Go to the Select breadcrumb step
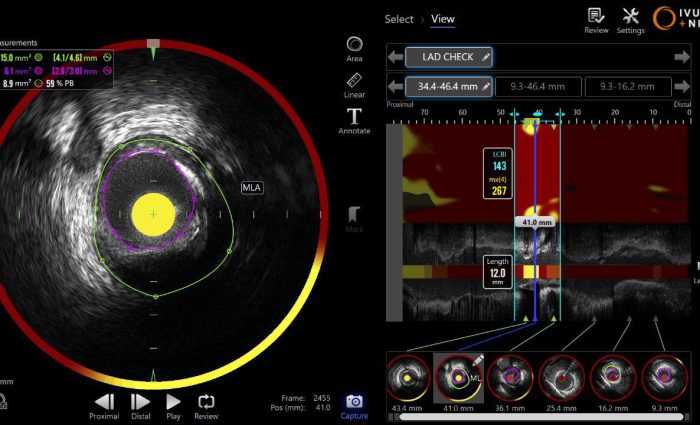The height and width of the screenshot is (425, 700). point(399,19)
